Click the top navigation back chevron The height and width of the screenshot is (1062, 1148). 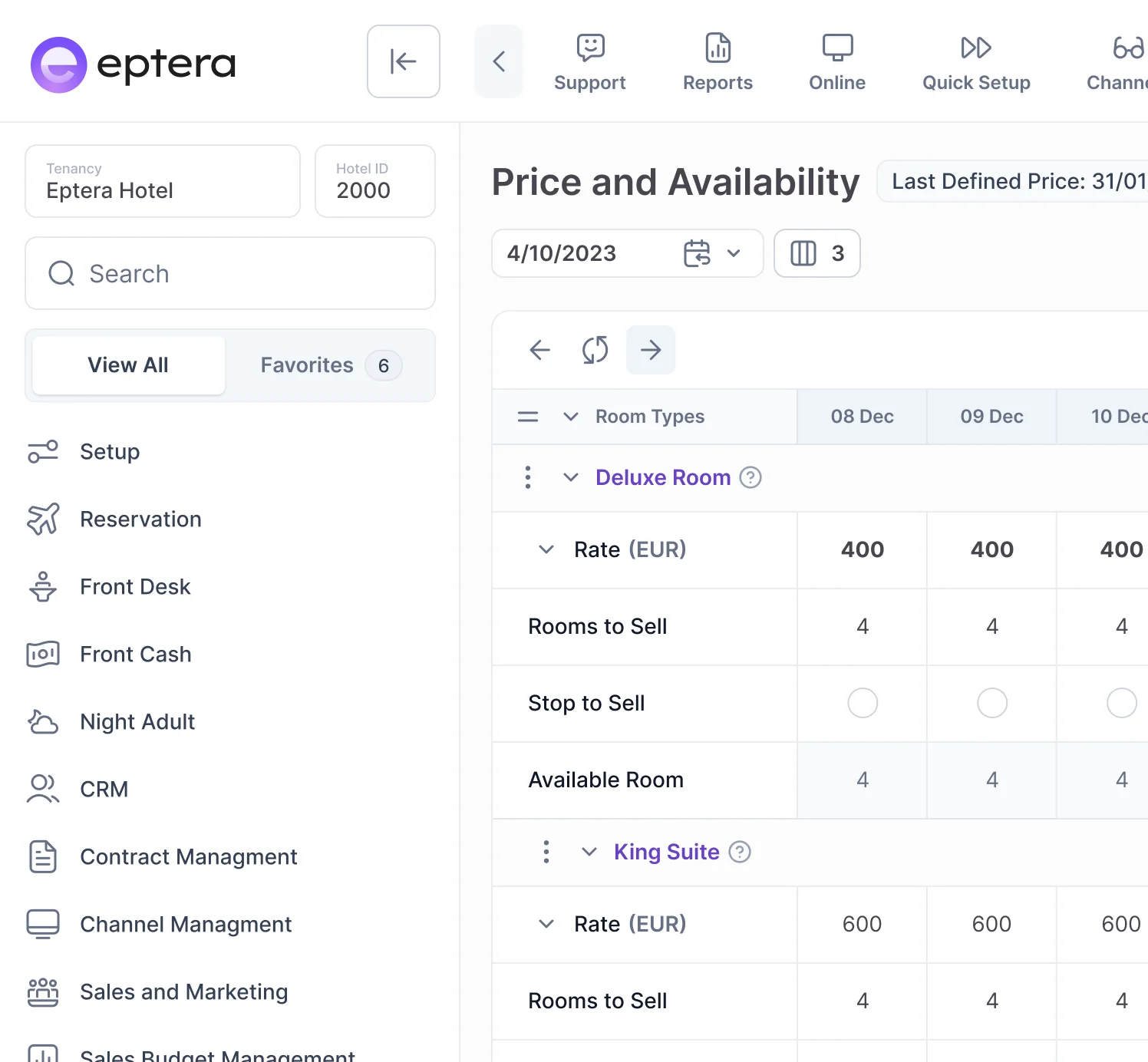click(499, 61)
